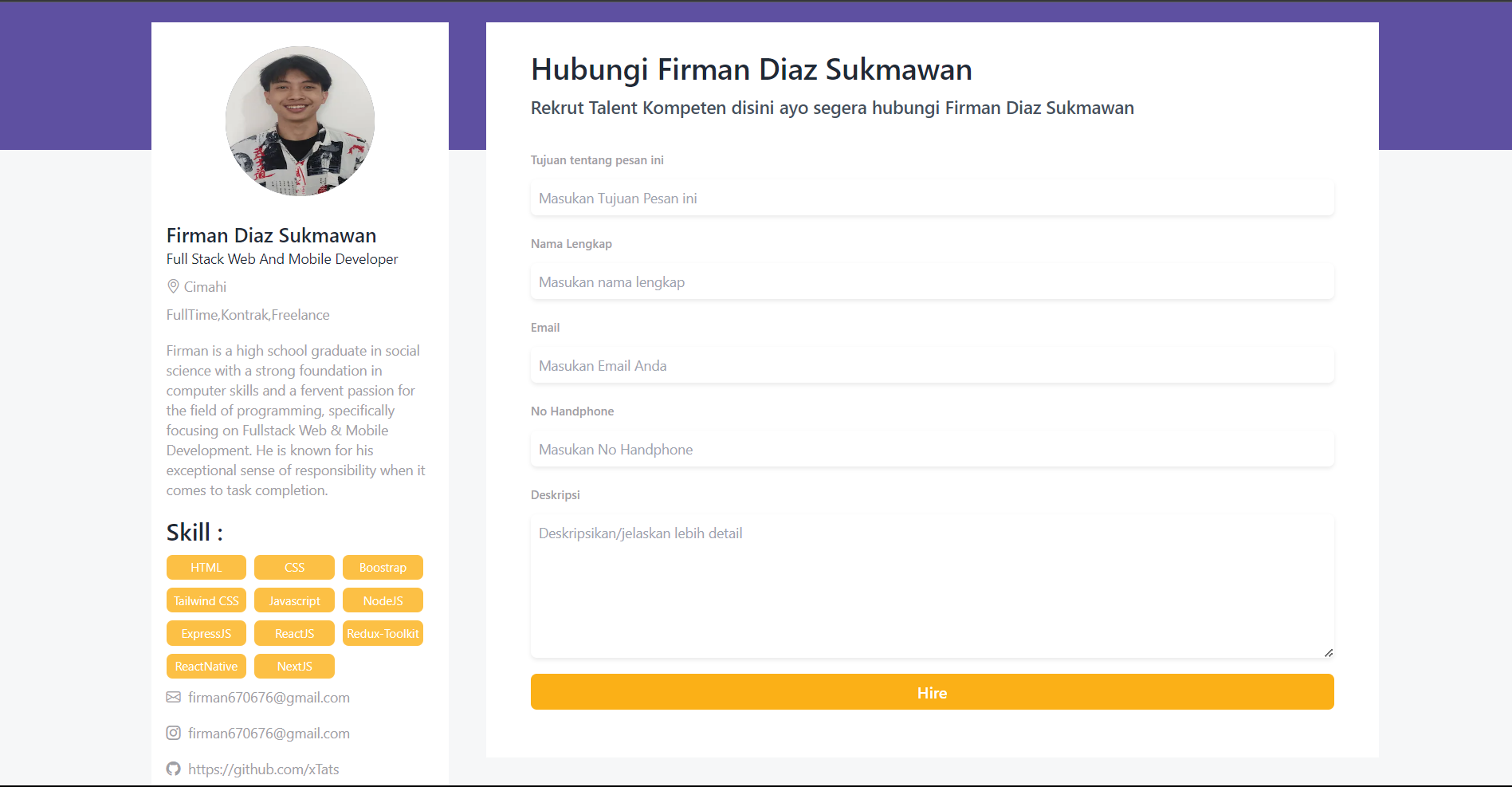Open the github.com/xTats link
Screen dimensions: 1512x787
tap(263, 769)
